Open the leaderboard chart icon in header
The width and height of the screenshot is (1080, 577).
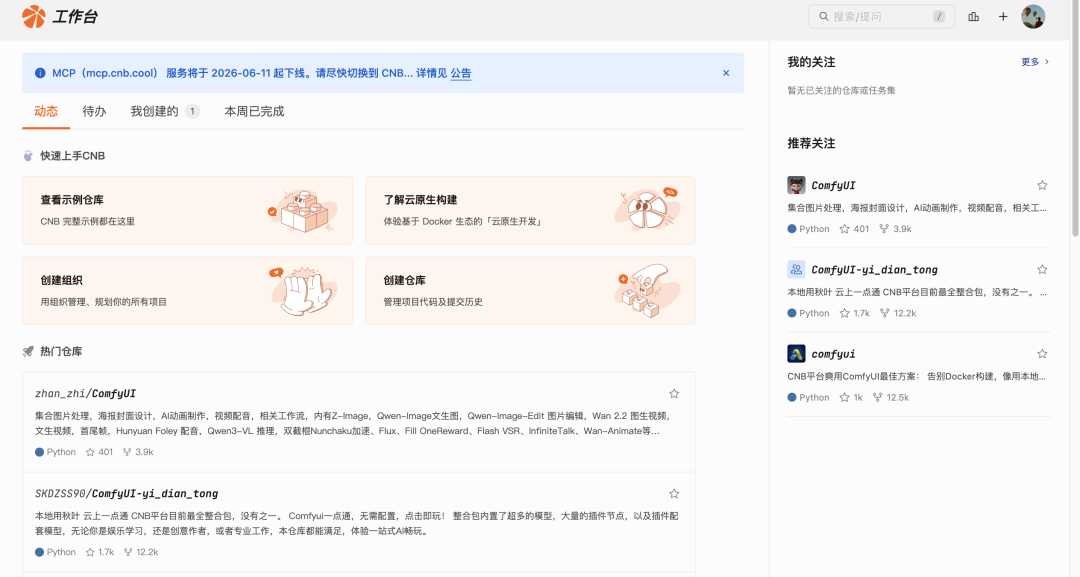coord(973,17)
